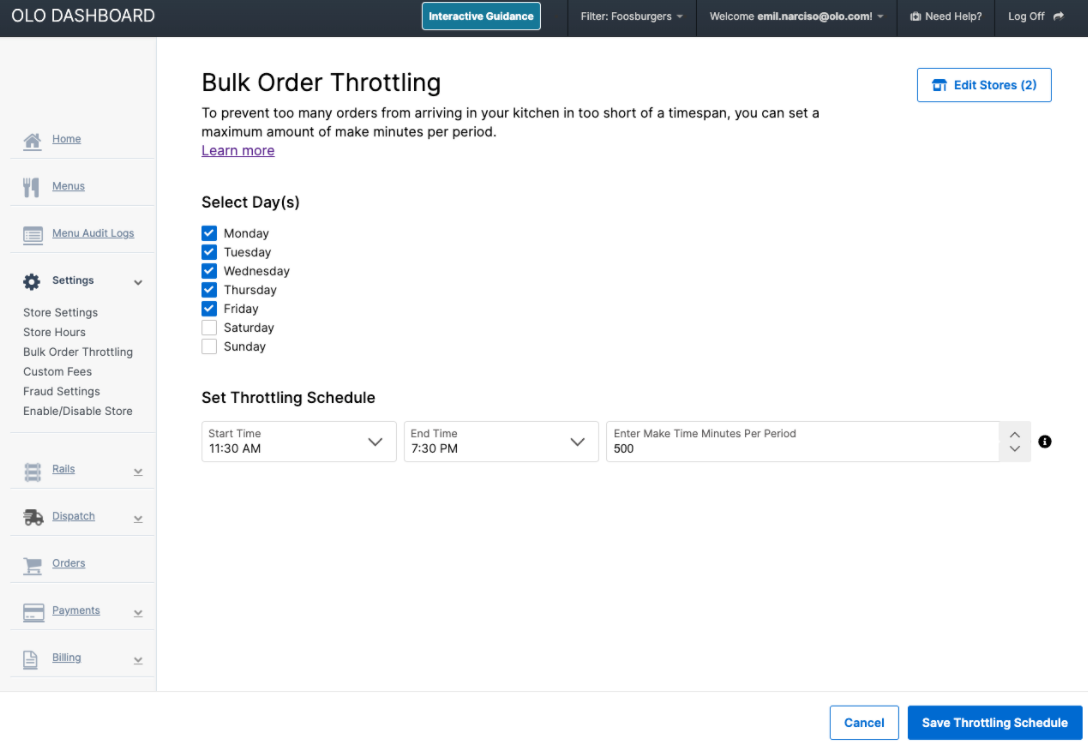This screenshot has height=751, width=1088.
Task: Uncheck the Monday checkbox
Action: pyautogui.click(x=209, y=233)
